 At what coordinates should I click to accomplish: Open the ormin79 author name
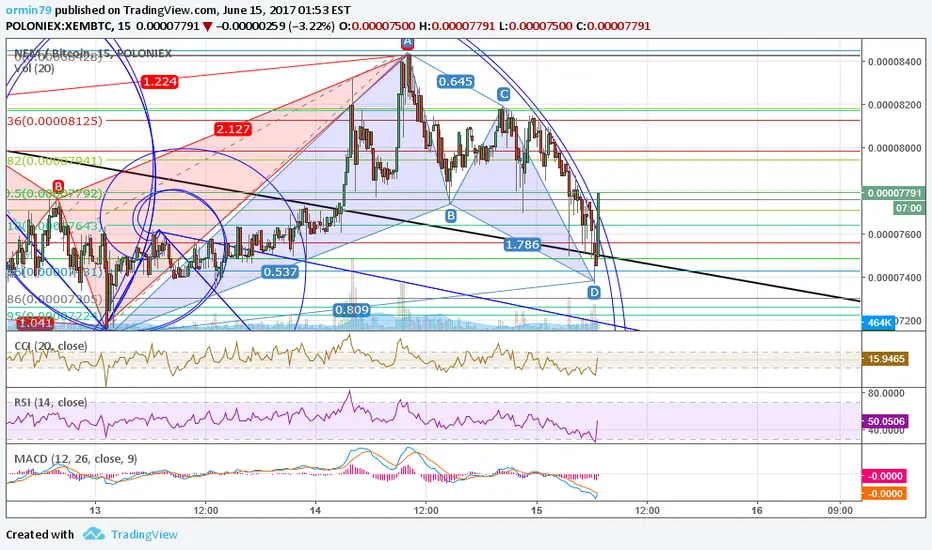tap(30, 10)
